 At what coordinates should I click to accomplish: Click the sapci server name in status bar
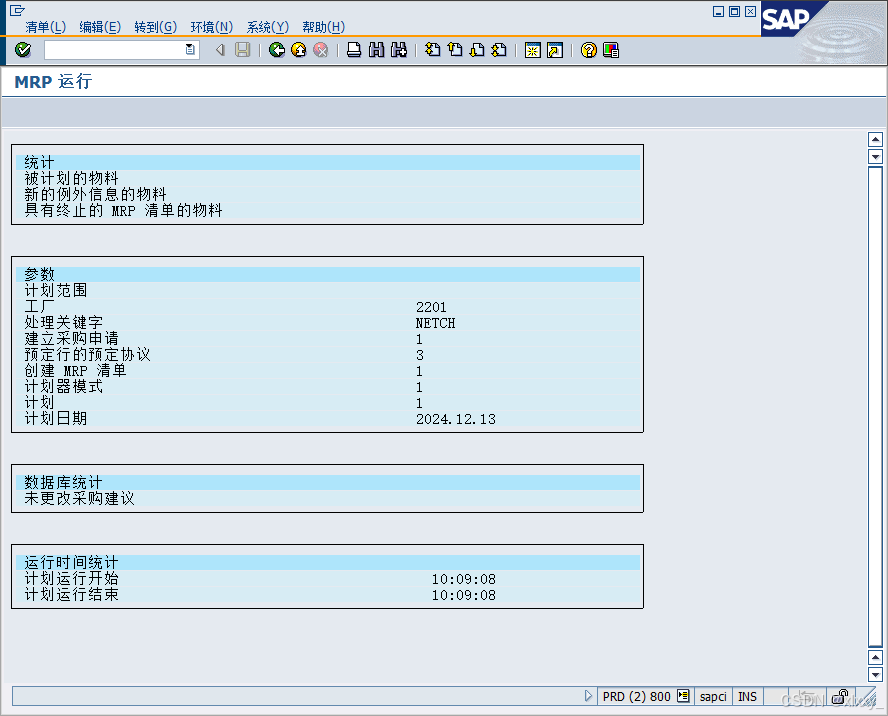click(713, 696)
